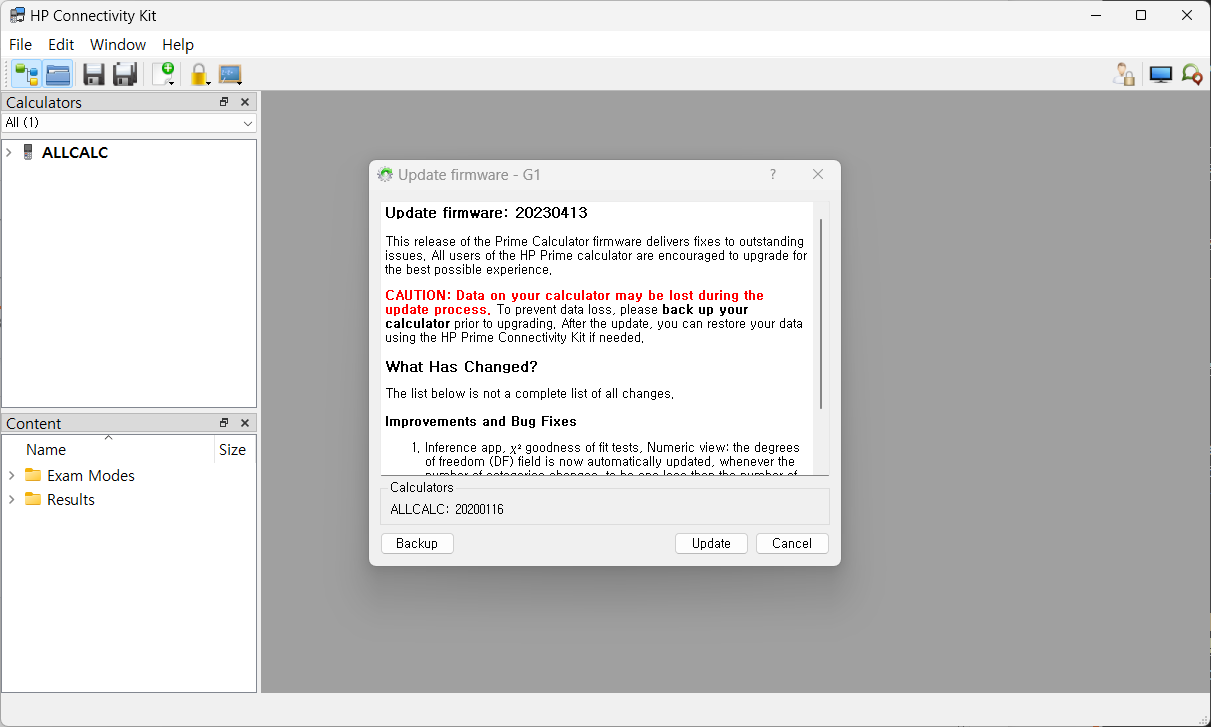Click the green chat bubble icon
The height and width of the screenshot is (727, 1211).
point(1191,74)
